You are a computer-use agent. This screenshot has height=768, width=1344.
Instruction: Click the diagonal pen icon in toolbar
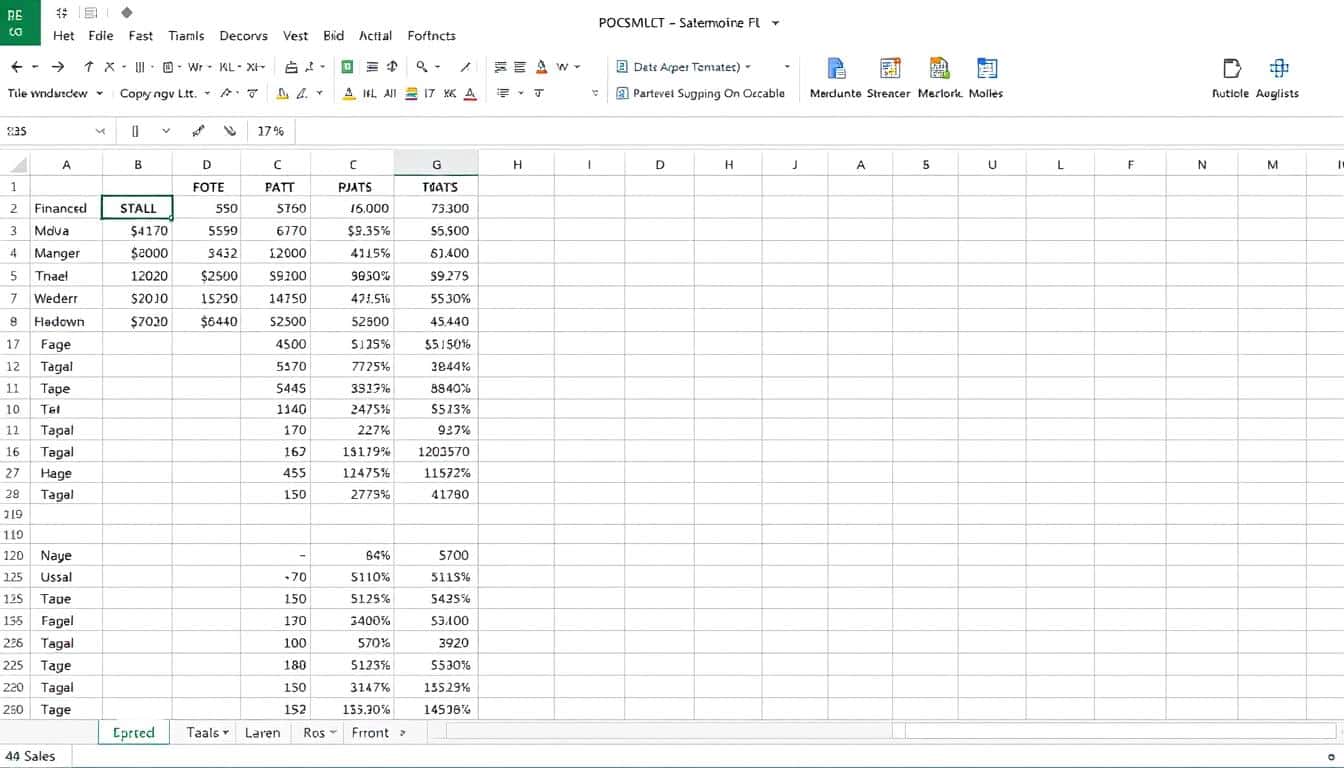pos(466,67)
